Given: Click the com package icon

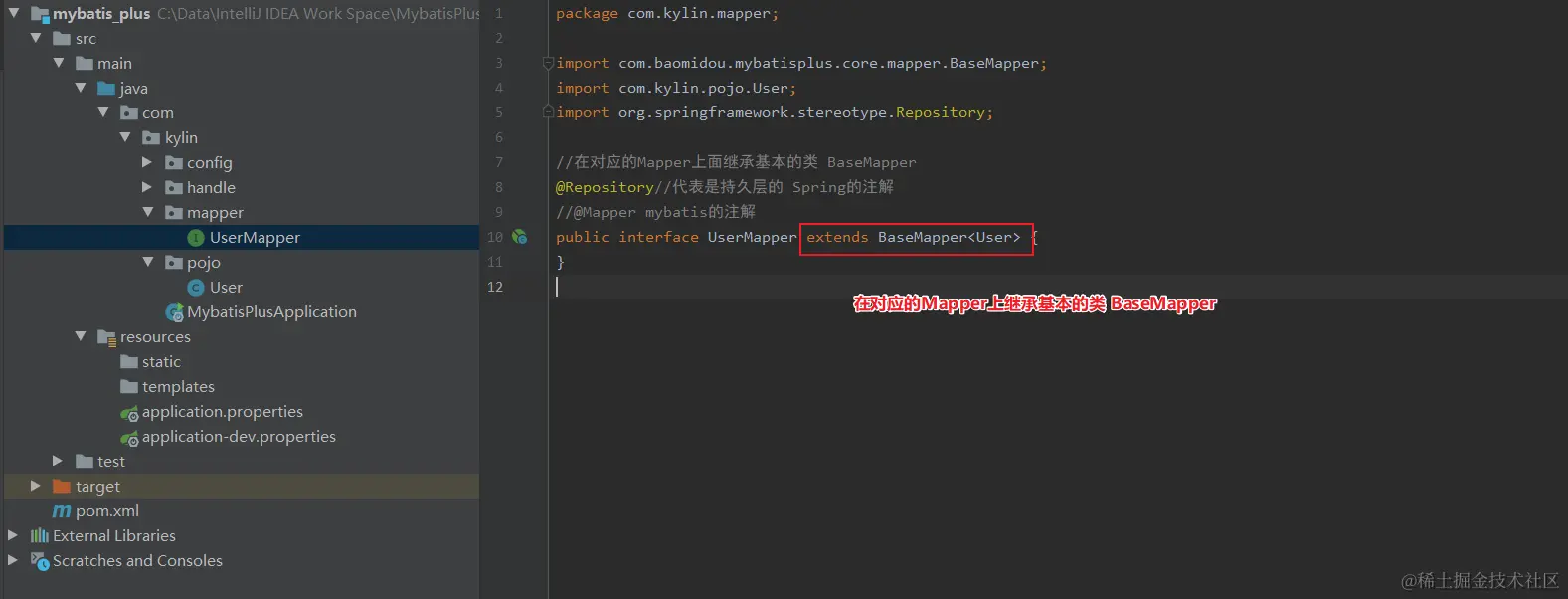Looking at the screenshot, I should coord(129,112).
